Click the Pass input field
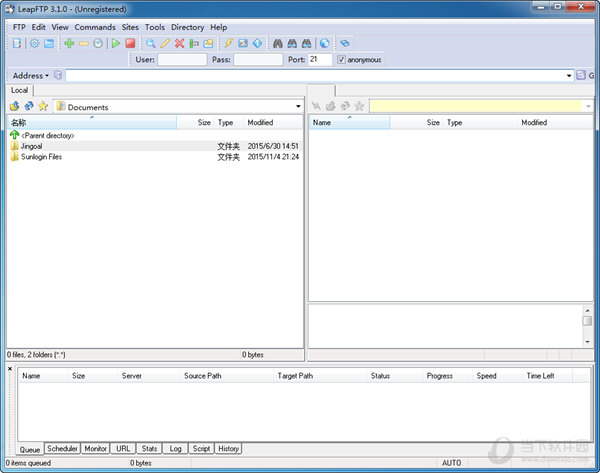 tap(258, 59)
